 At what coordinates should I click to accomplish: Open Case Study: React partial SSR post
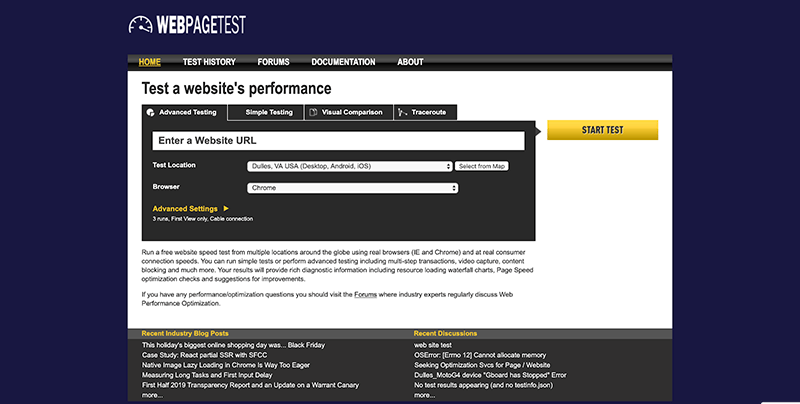coord(204,355)
